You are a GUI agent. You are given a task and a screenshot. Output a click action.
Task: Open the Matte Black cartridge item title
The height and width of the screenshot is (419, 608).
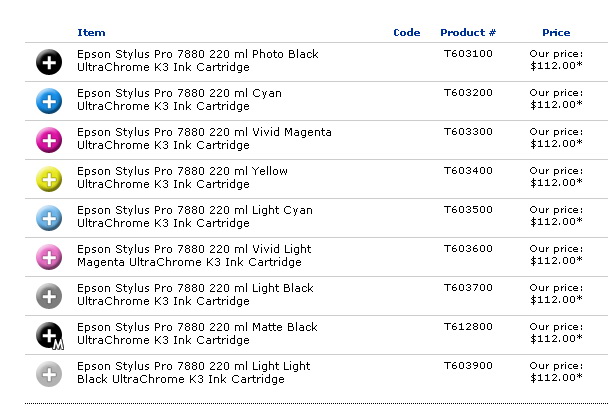coord(197,333)
